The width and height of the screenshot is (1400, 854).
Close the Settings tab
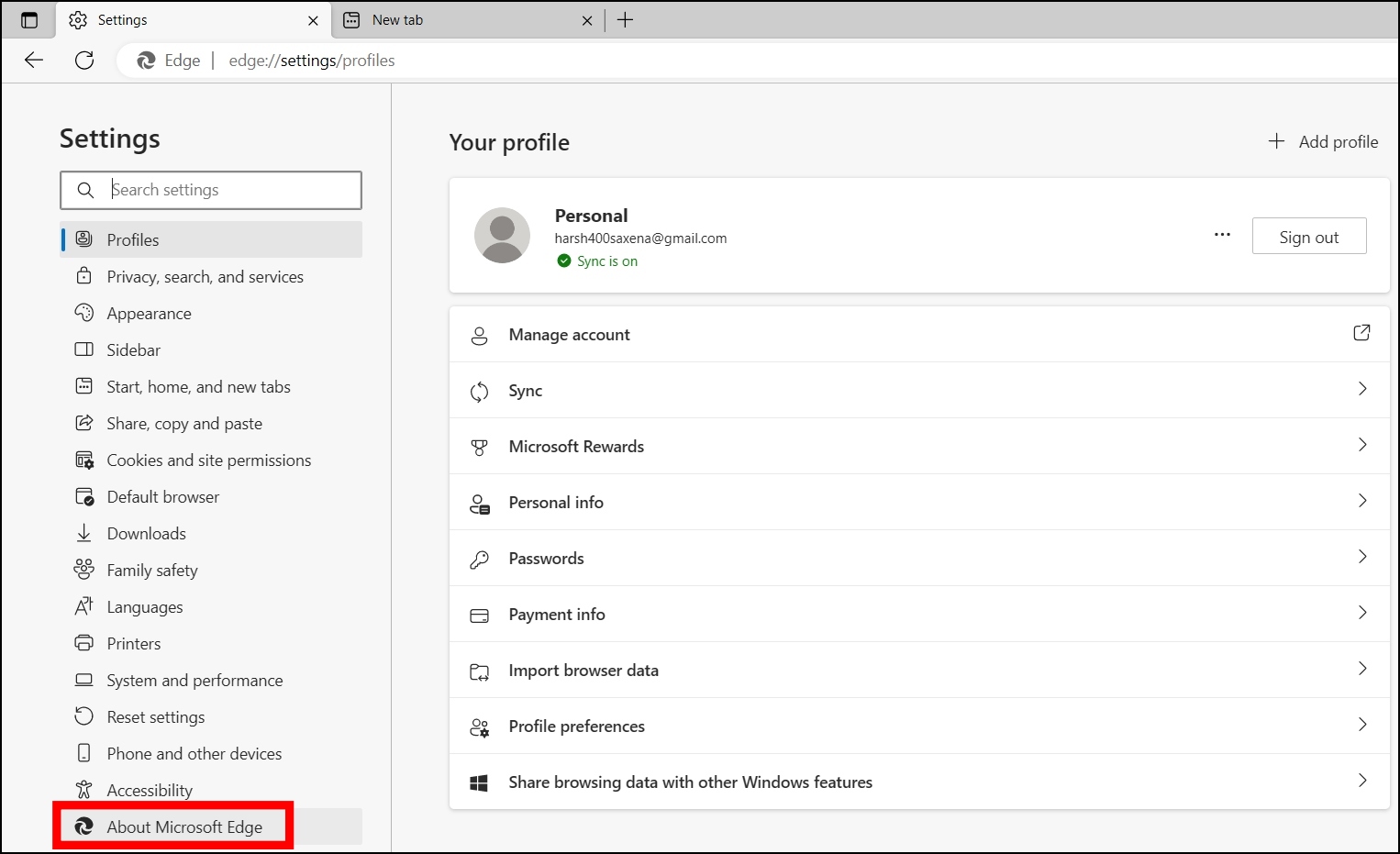click(314, 20)
